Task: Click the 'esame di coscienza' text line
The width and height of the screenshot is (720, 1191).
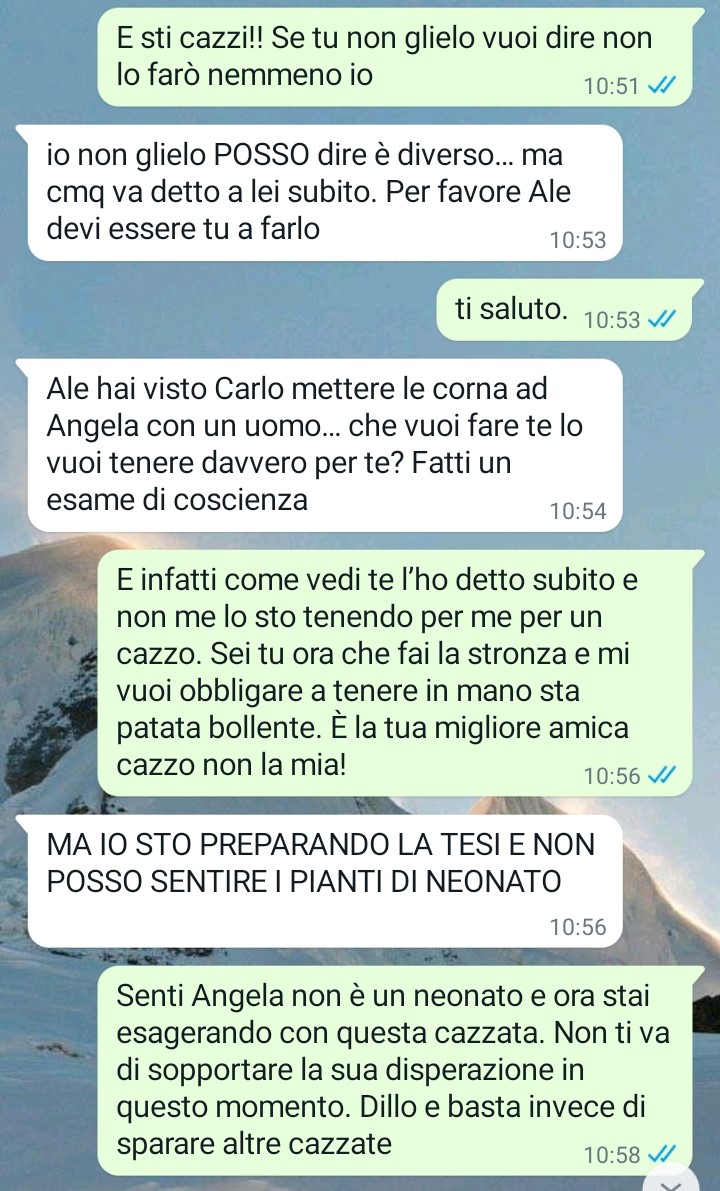Action: [177, 499]
